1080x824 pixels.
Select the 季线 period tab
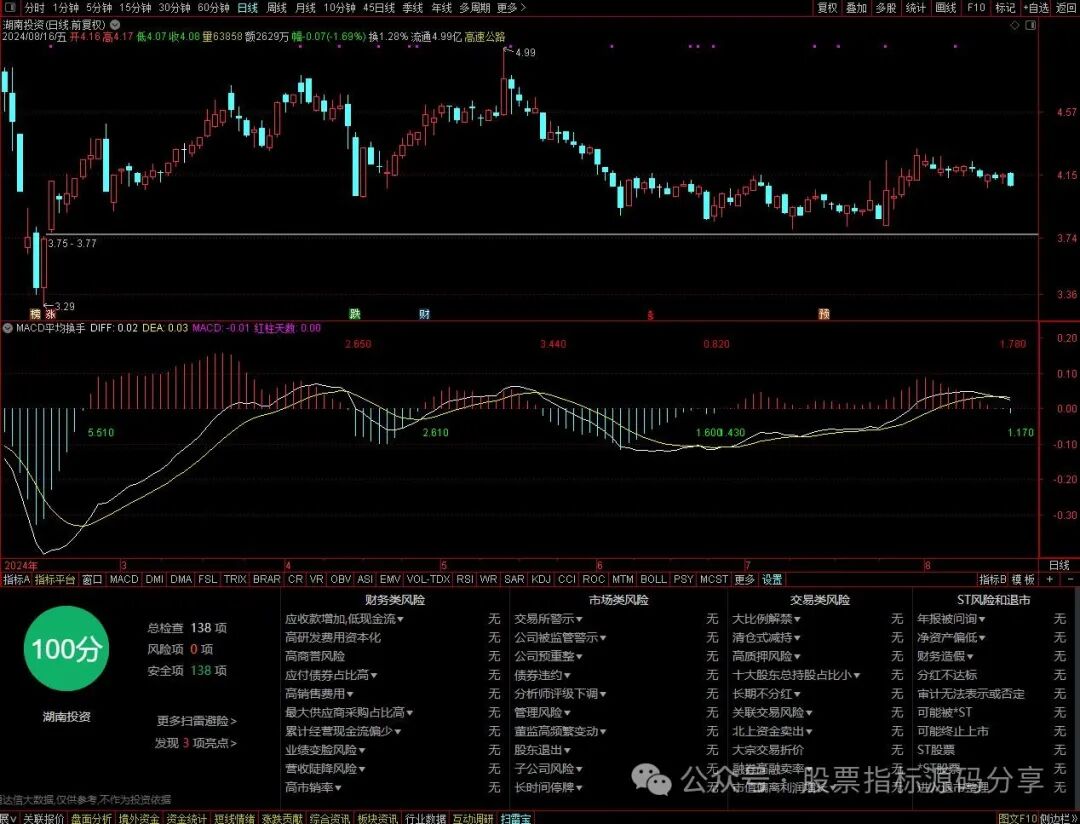tap(413, 8)
